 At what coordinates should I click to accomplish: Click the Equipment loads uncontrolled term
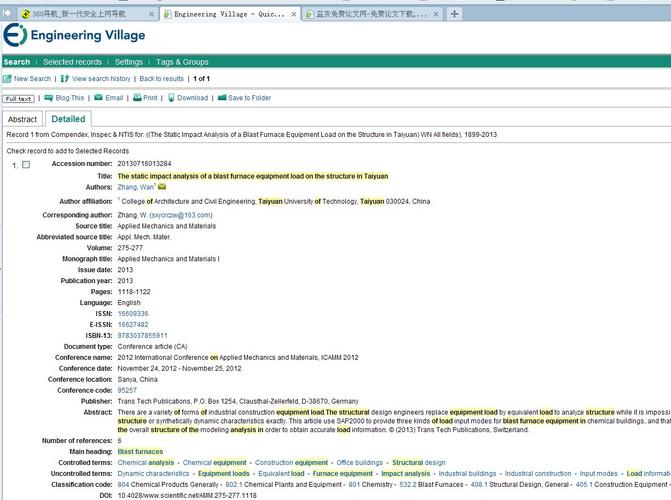223,473
